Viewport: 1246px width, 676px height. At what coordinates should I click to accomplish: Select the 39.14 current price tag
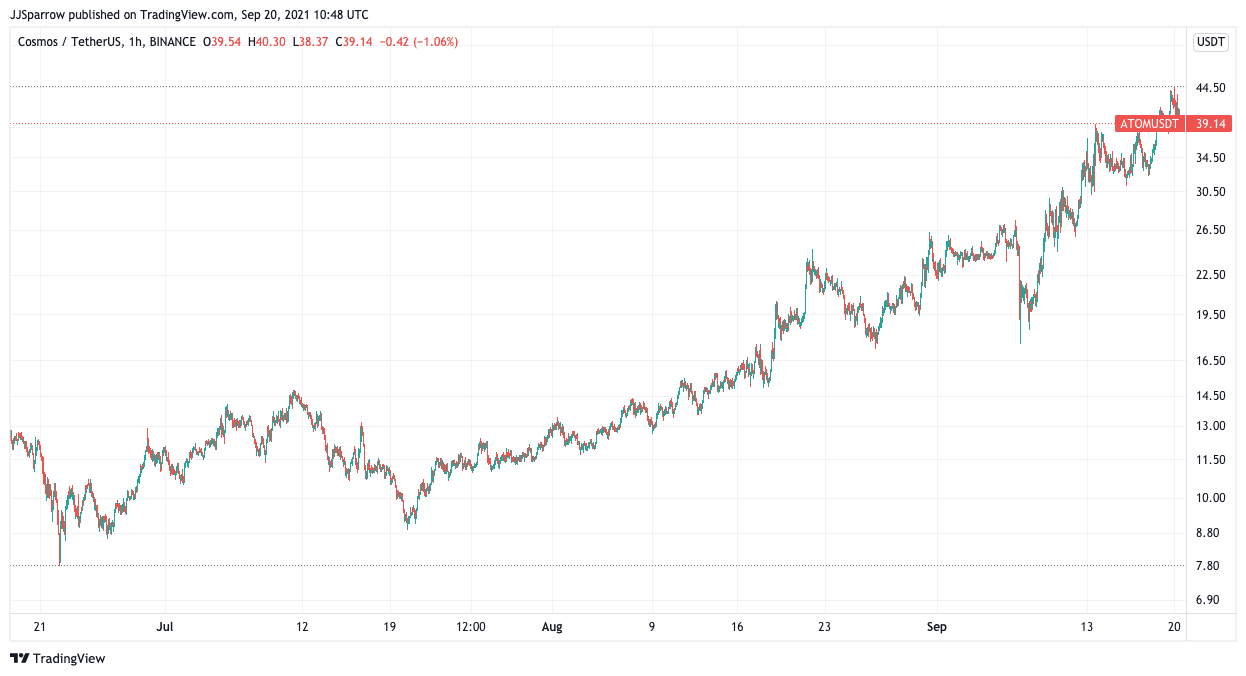1210,124
